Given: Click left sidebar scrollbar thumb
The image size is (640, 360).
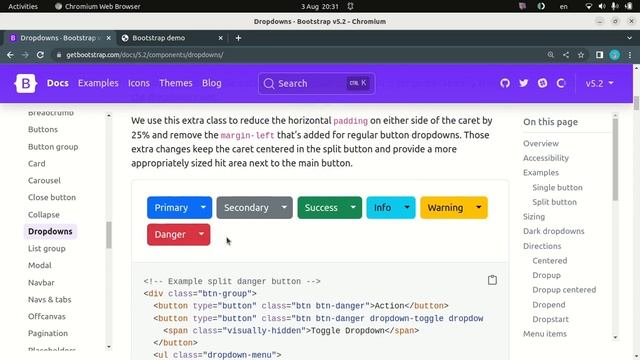Looking at the screenshot, I should tap(109, 235).
